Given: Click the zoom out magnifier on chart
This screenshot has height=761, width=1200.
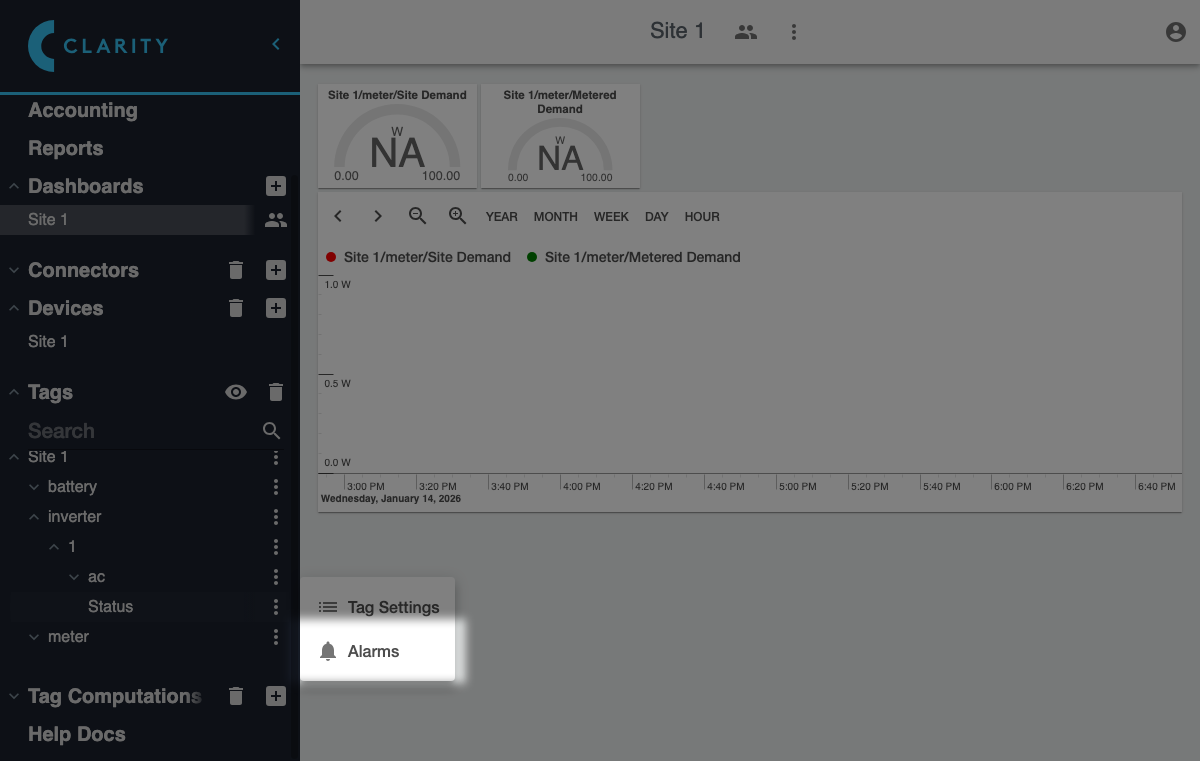Looking at the screenshot, I should pyautogui.click(x=418, y=216).
